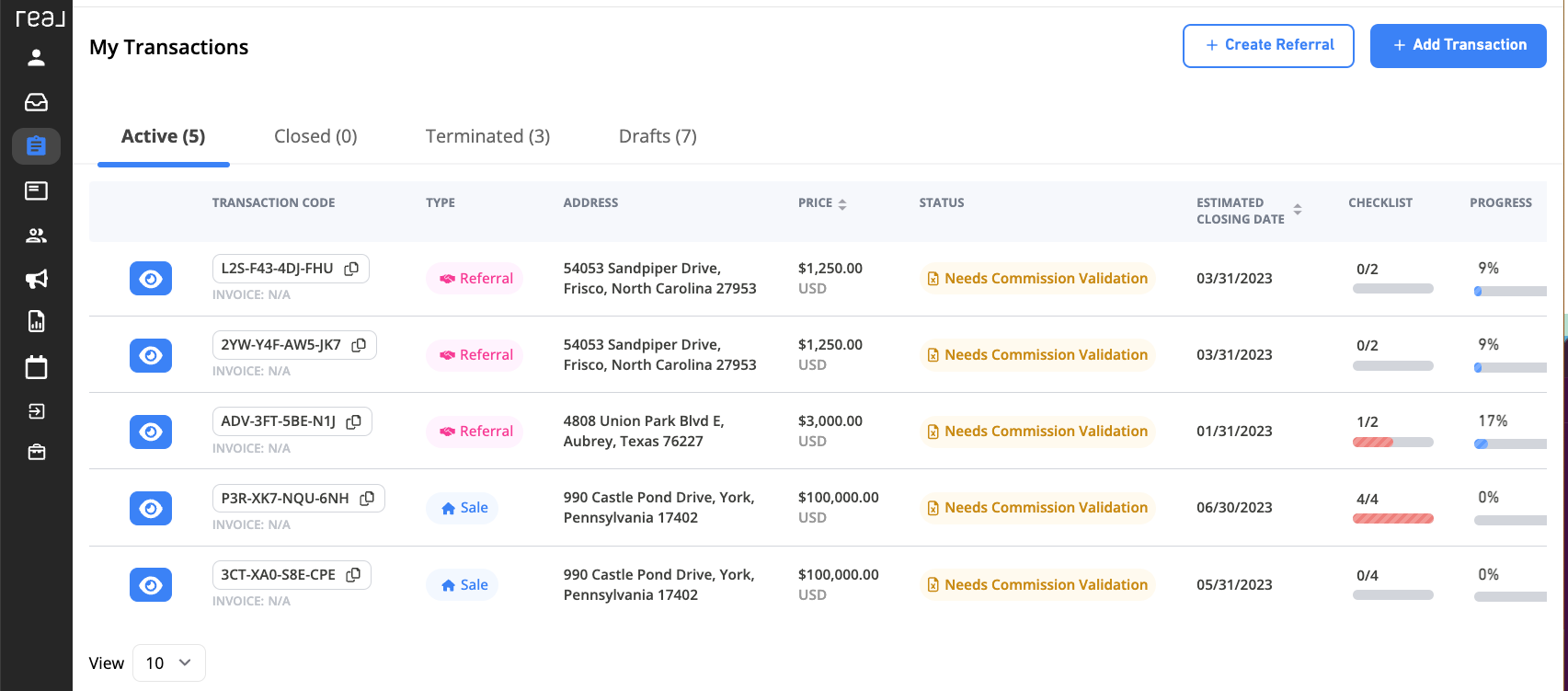View transaction ADV-3FT-5BE-N1J with eye button
Image resolution: width=1568 pixels, height=691 pixels.
pyautogui.click(x=151, y=432)
